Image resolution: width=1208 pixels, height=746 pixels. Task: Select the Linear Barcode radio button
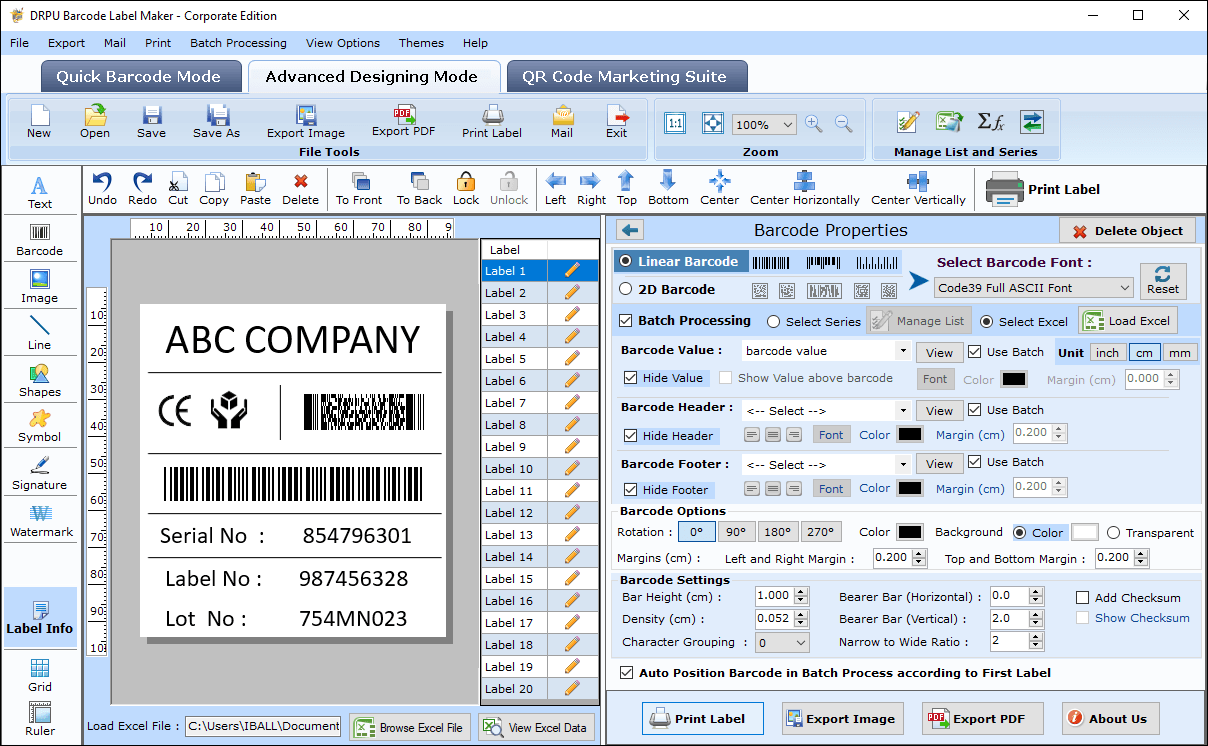(626, 261)
